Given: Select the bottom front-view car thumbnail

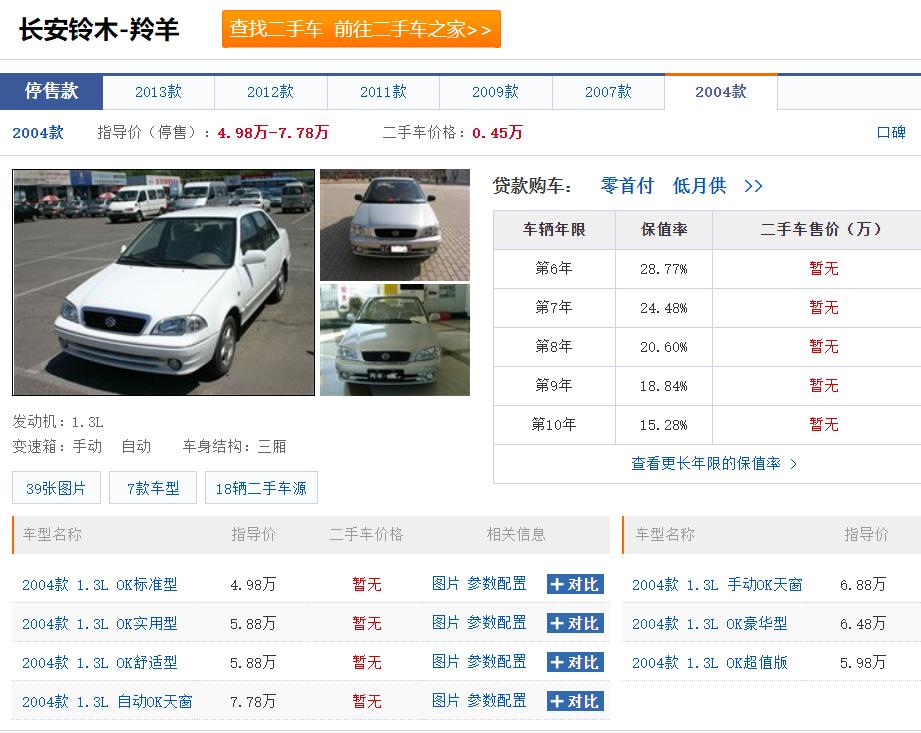Looking at the screenshot, I should (x=394, y=340).
